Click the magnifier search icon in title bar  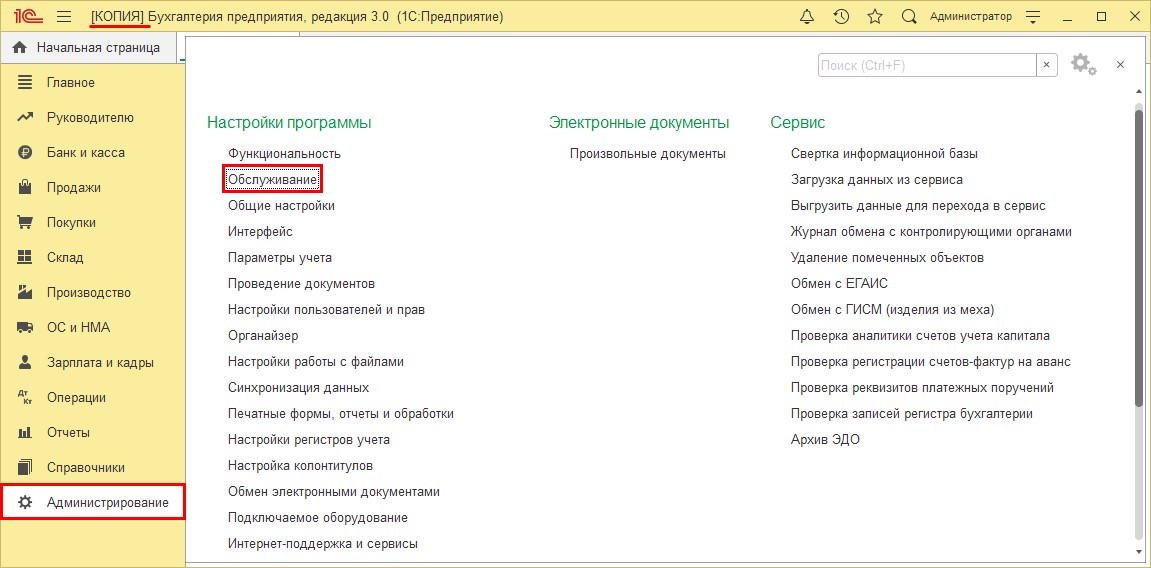[x=909, y=17]
